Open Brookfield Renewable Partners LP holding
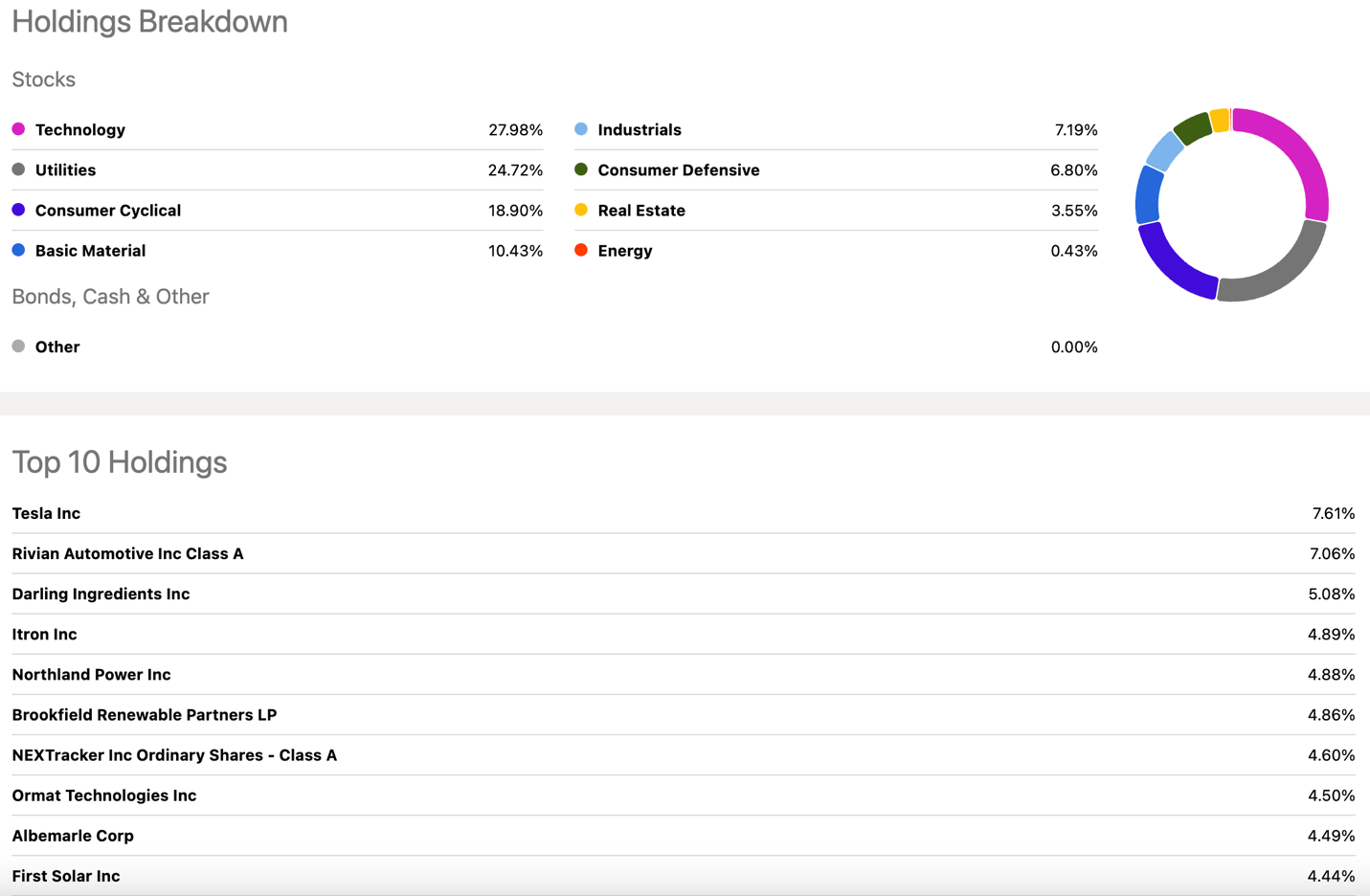 coord(144,714)
